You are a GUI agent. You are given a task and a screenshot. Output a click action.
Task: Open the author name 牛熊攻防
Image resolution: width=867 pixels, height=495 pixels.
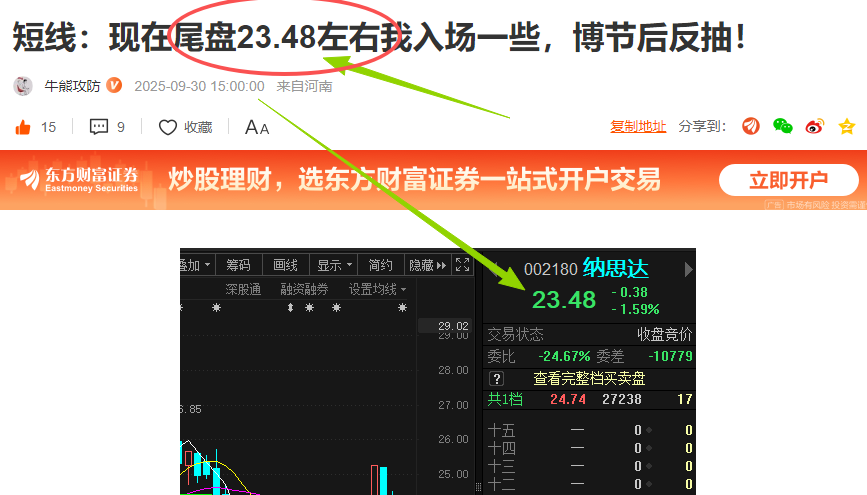click(x=72, y=86)
